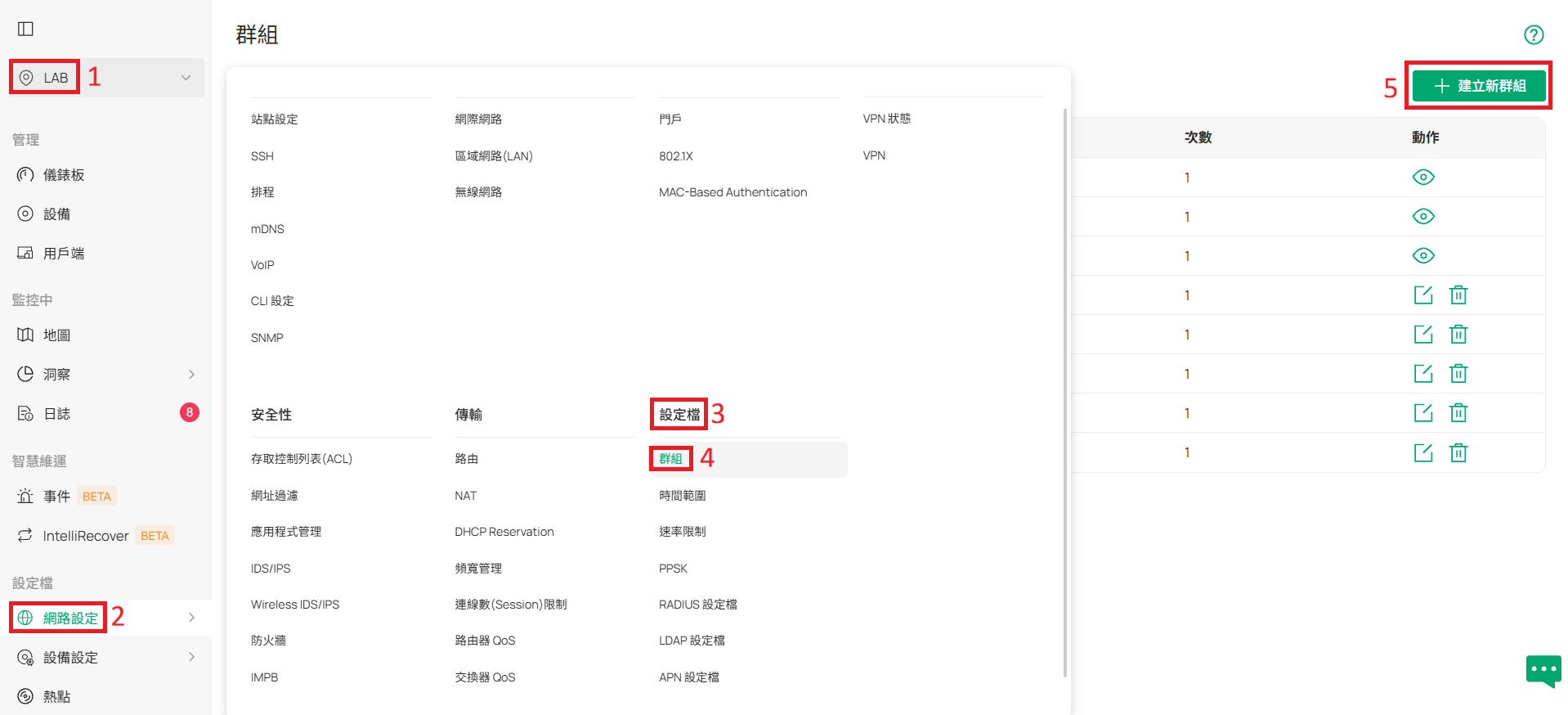The width and height of the screenshot is (1568, 715).
Task: Click the 熱點 hotspot icon
Action: [x=25, y=696]
